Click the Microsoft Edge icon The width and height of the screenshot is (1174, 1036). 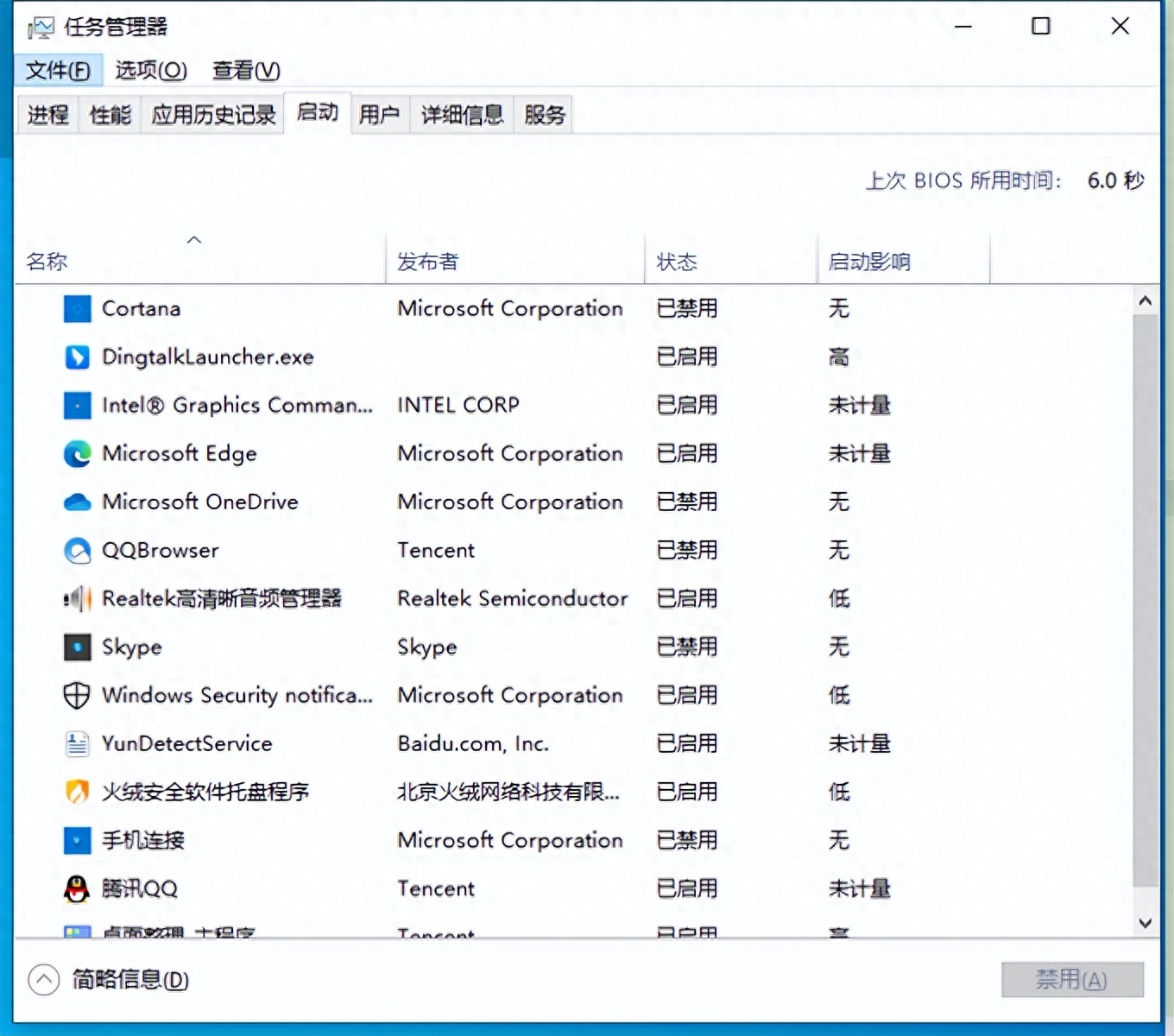click(x=77, y=453)
